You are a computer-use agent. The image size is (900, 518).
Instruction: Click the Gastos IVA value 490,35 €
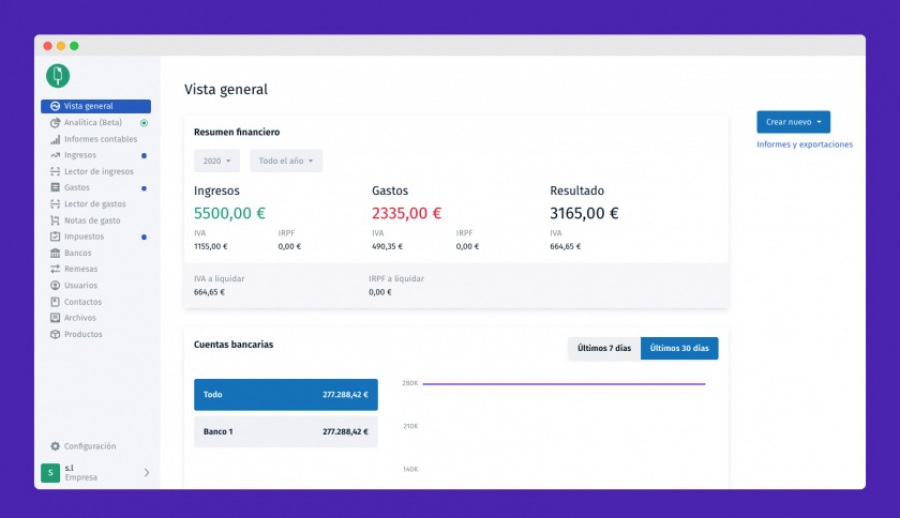click(x=387, y=246)
